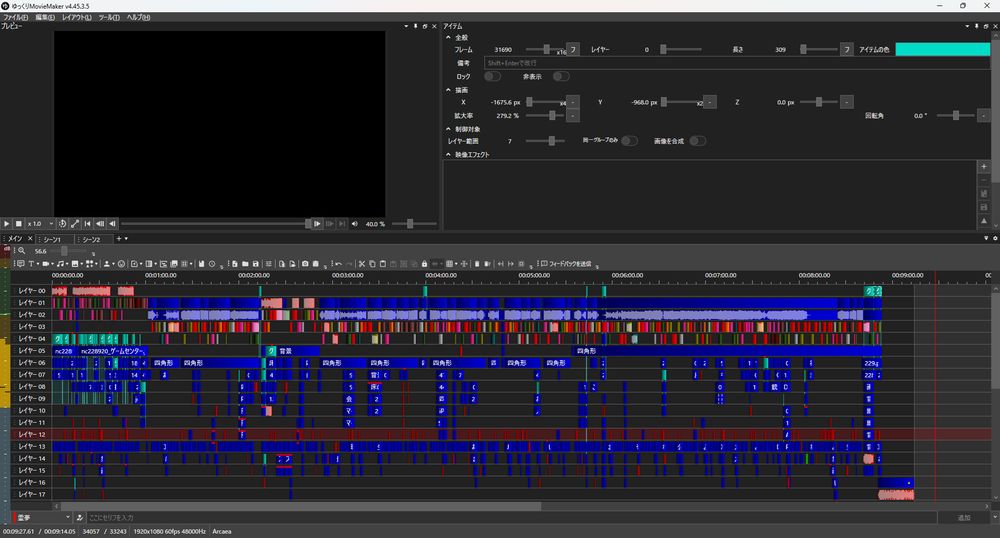Screen dimensions: 1000x538
Task: Add a text item via T icon
Action: 31,263
